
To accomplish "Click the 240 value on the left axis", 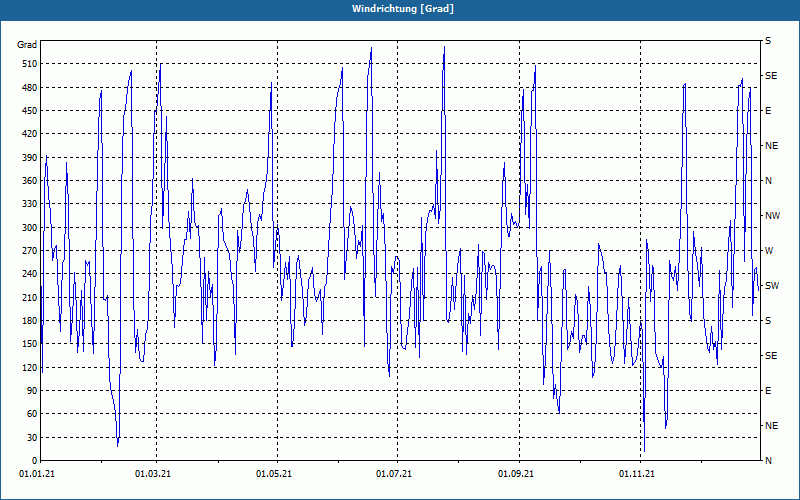I will point(30,273).
